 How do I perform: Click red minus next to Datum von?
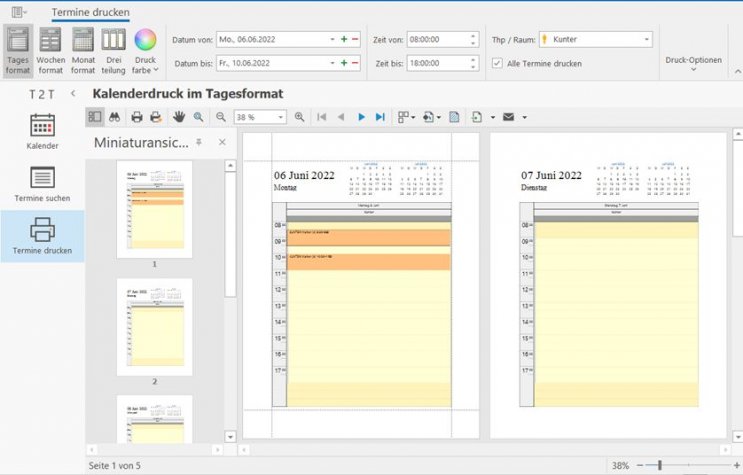[355, 39]
